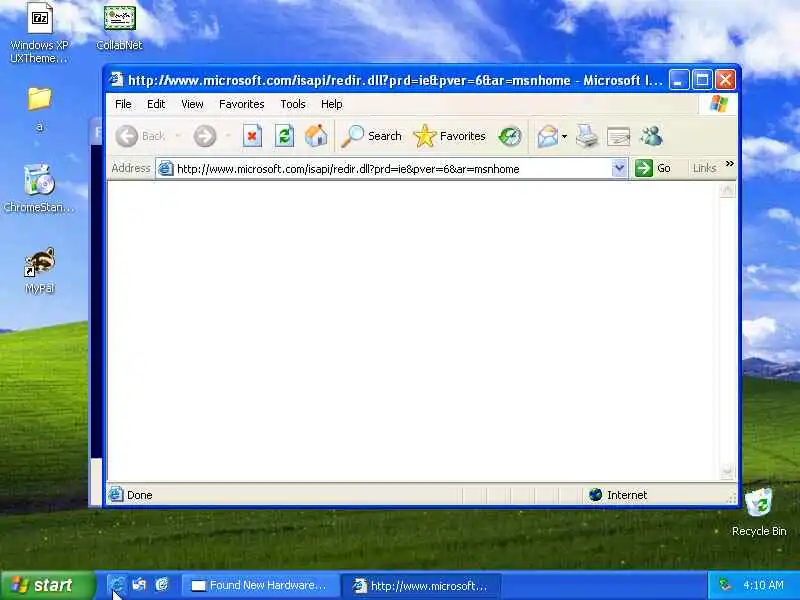Click the vertical scrollbar down arrow

tap(727, 471)
